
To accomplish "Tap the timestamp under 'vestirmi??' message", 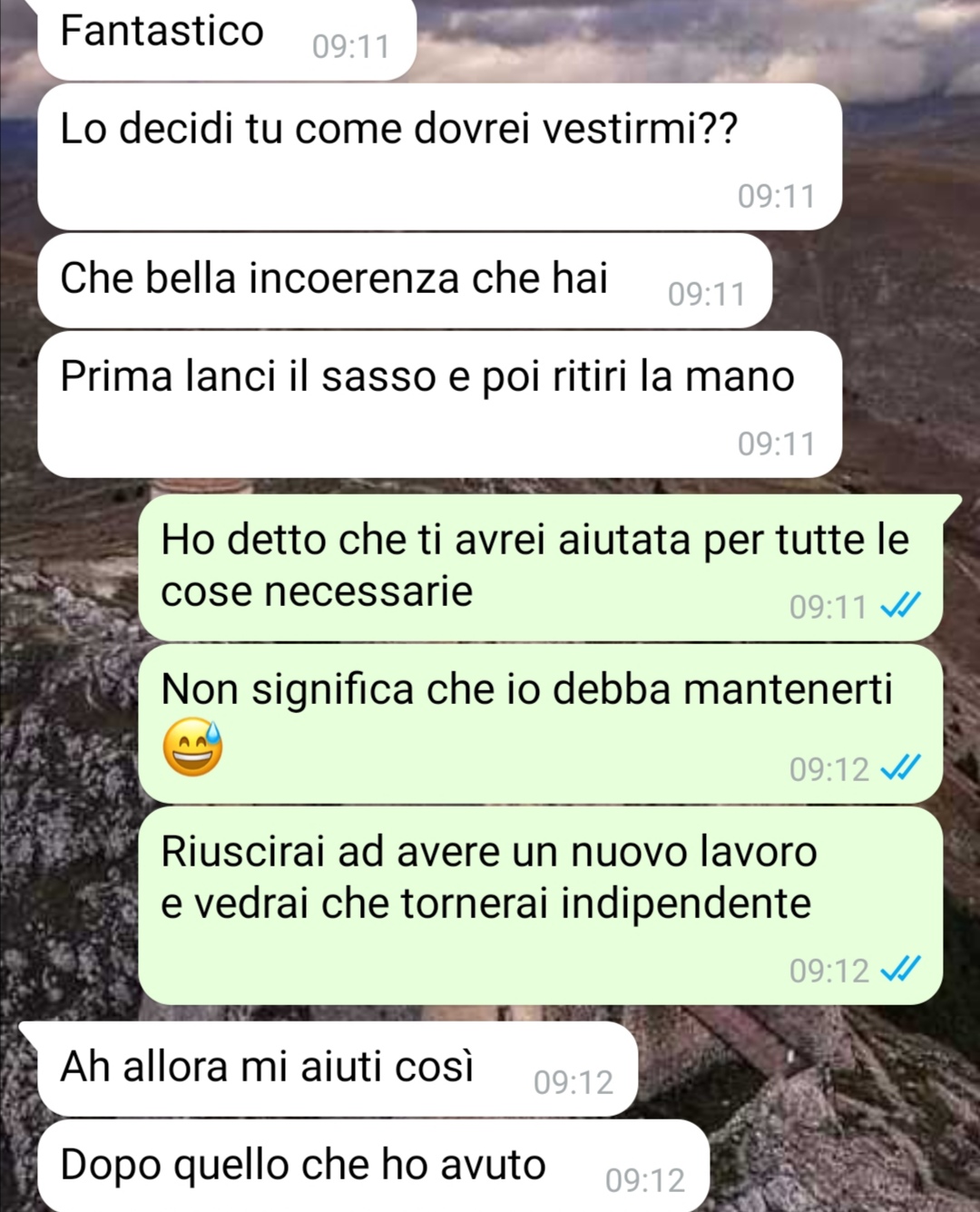I will 777,196.
